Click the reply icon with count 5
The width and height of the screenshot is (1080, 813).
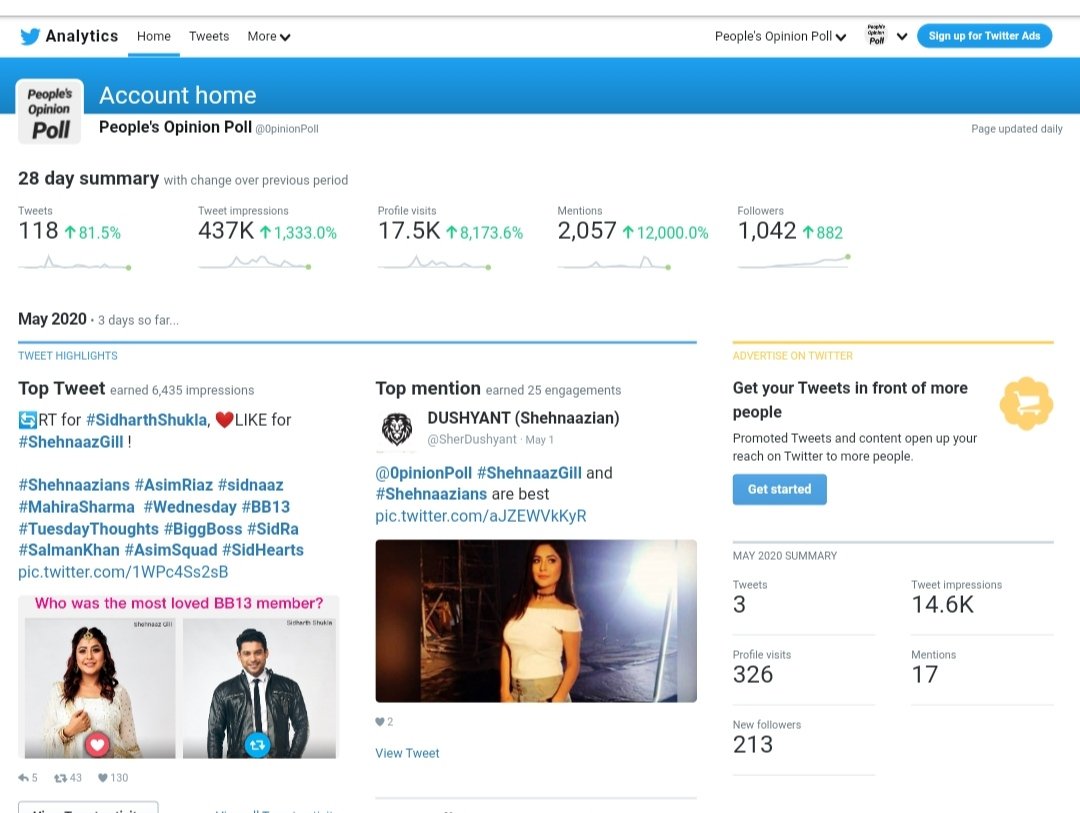(x=23, y=778)
